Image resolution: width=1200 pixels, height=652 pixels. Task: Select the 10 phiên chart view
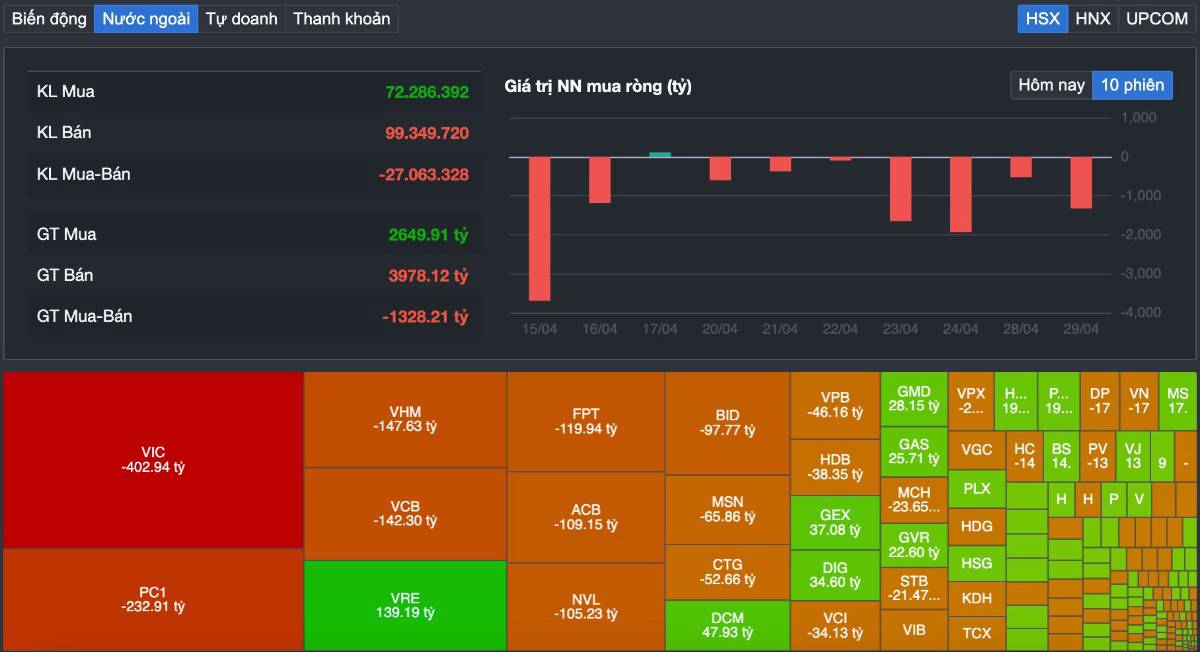1132,85
